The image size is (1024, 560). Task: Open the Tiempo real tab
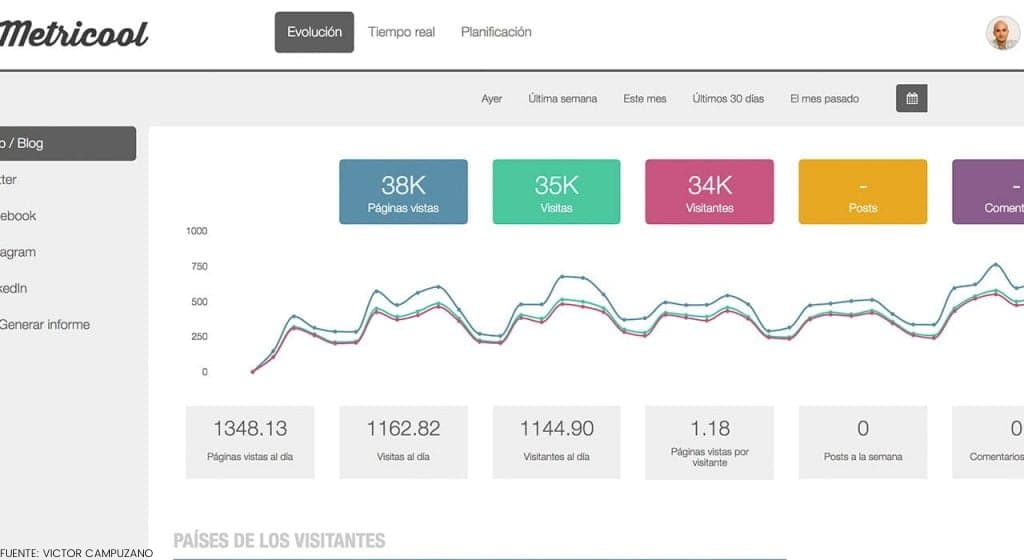pos(401,32)
